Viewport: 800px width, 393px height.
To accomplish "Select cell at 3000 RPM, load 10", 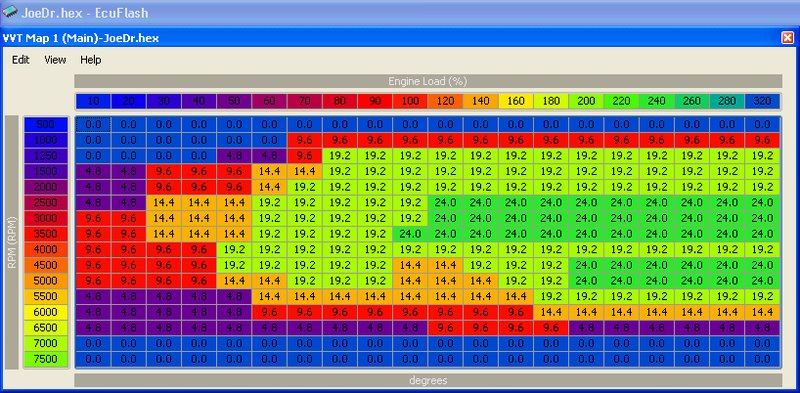I will click(93, 218).
